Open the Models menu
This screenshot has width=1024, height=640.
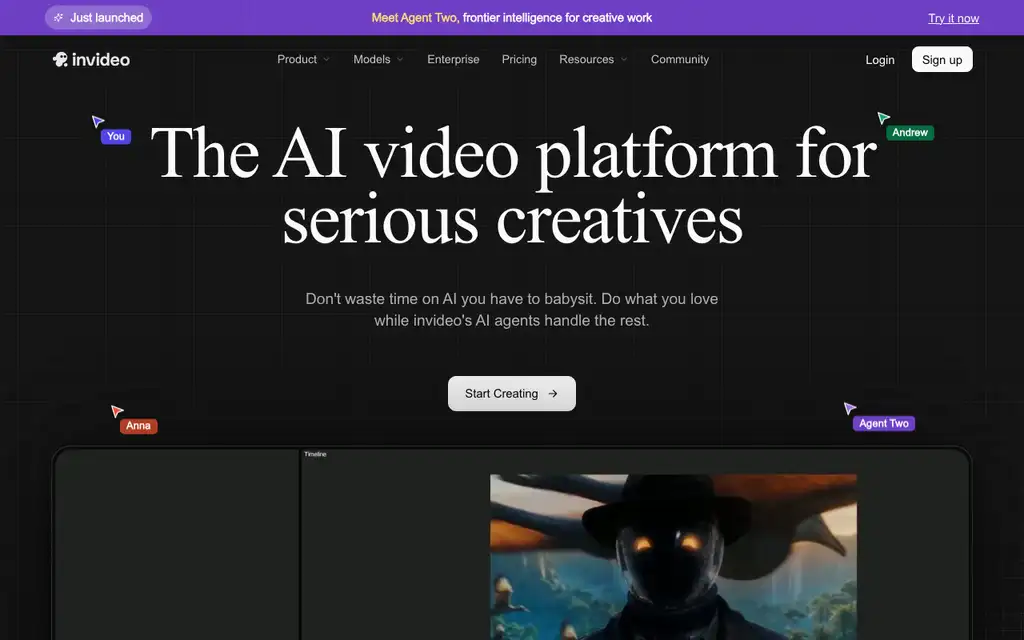(378, 59)
